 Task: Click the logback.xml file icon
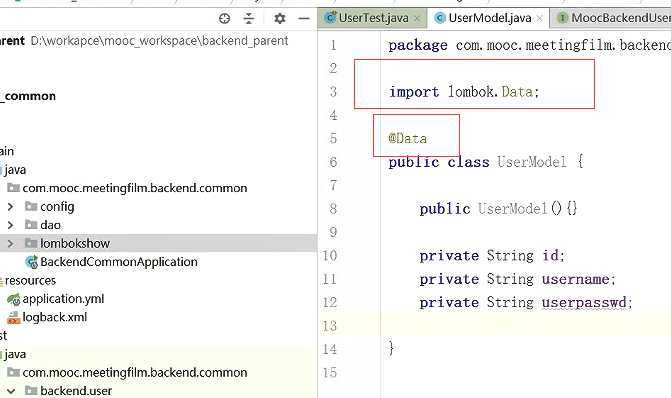pos(14,318)
